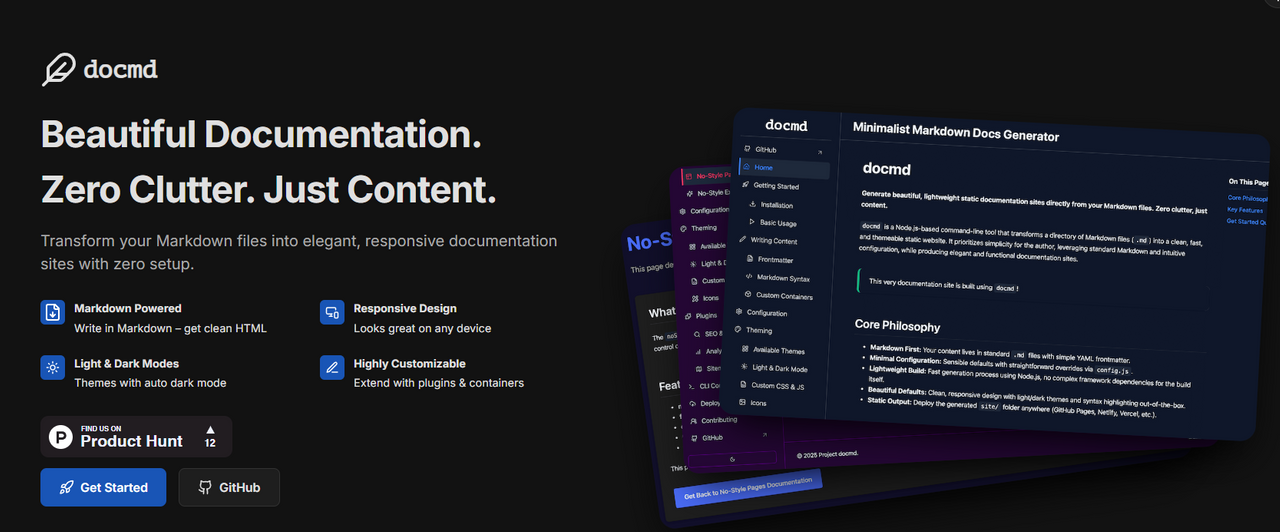Click the Markdown Powered download icon
The height and width of the screenshot is (532, 1280).
pos(52,313)
